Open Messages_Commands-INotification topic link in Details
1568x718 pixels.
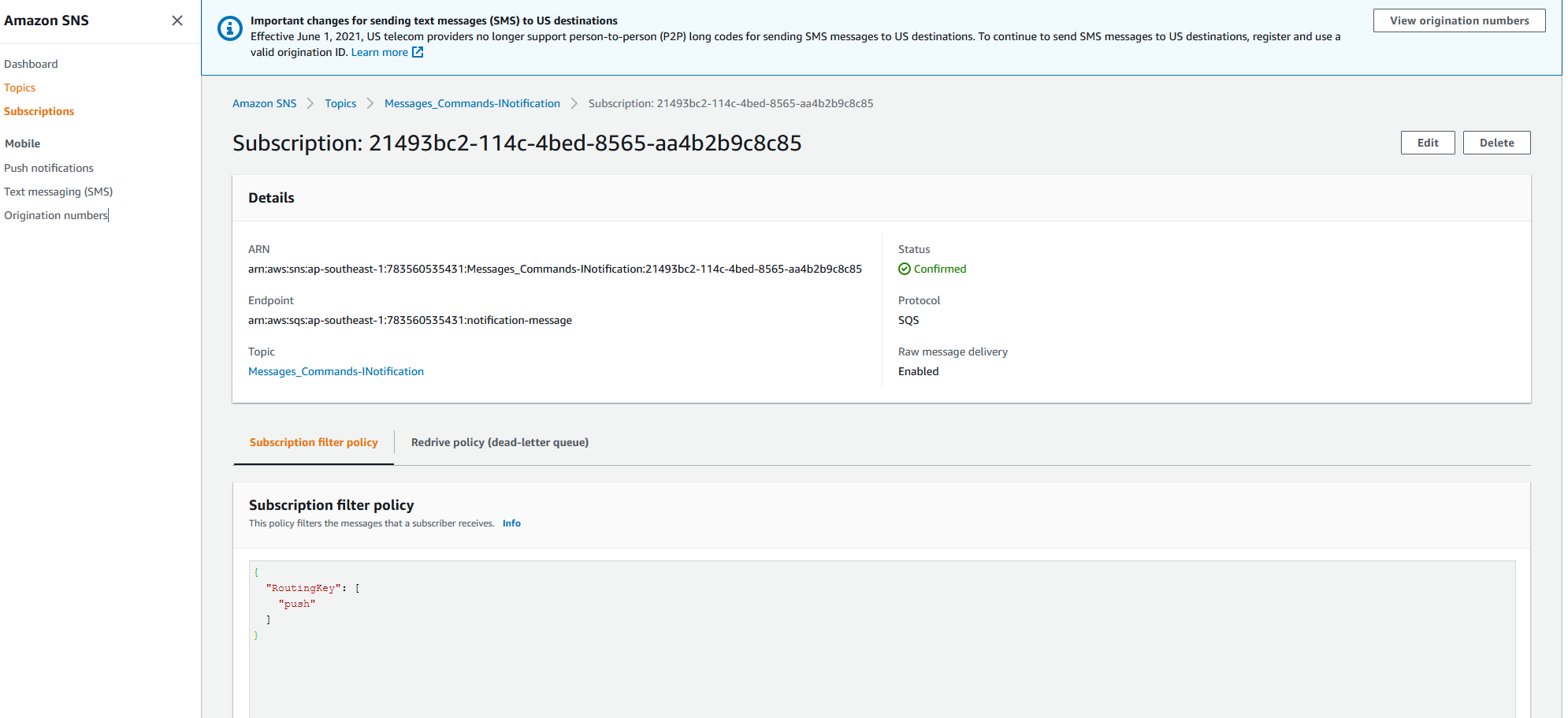coord(336,371)
